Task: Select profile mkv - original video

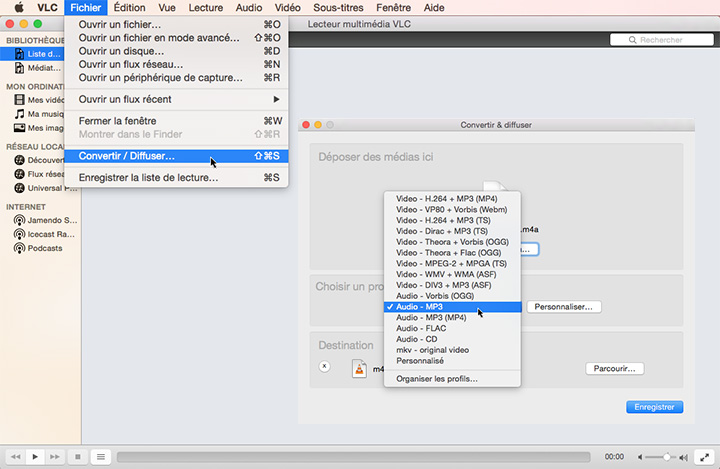Action: 452,350
